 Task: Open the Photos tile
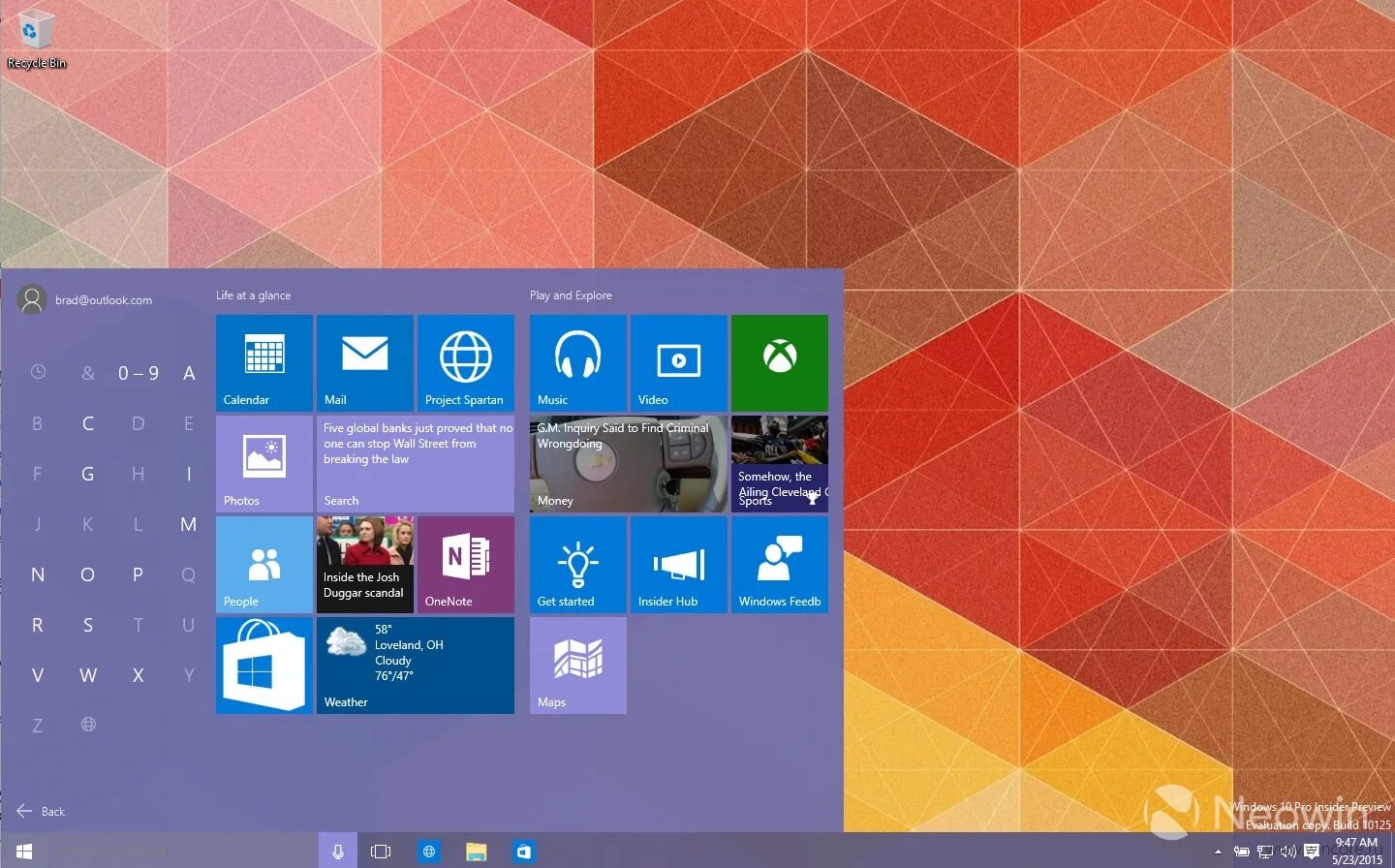[264, 464]
